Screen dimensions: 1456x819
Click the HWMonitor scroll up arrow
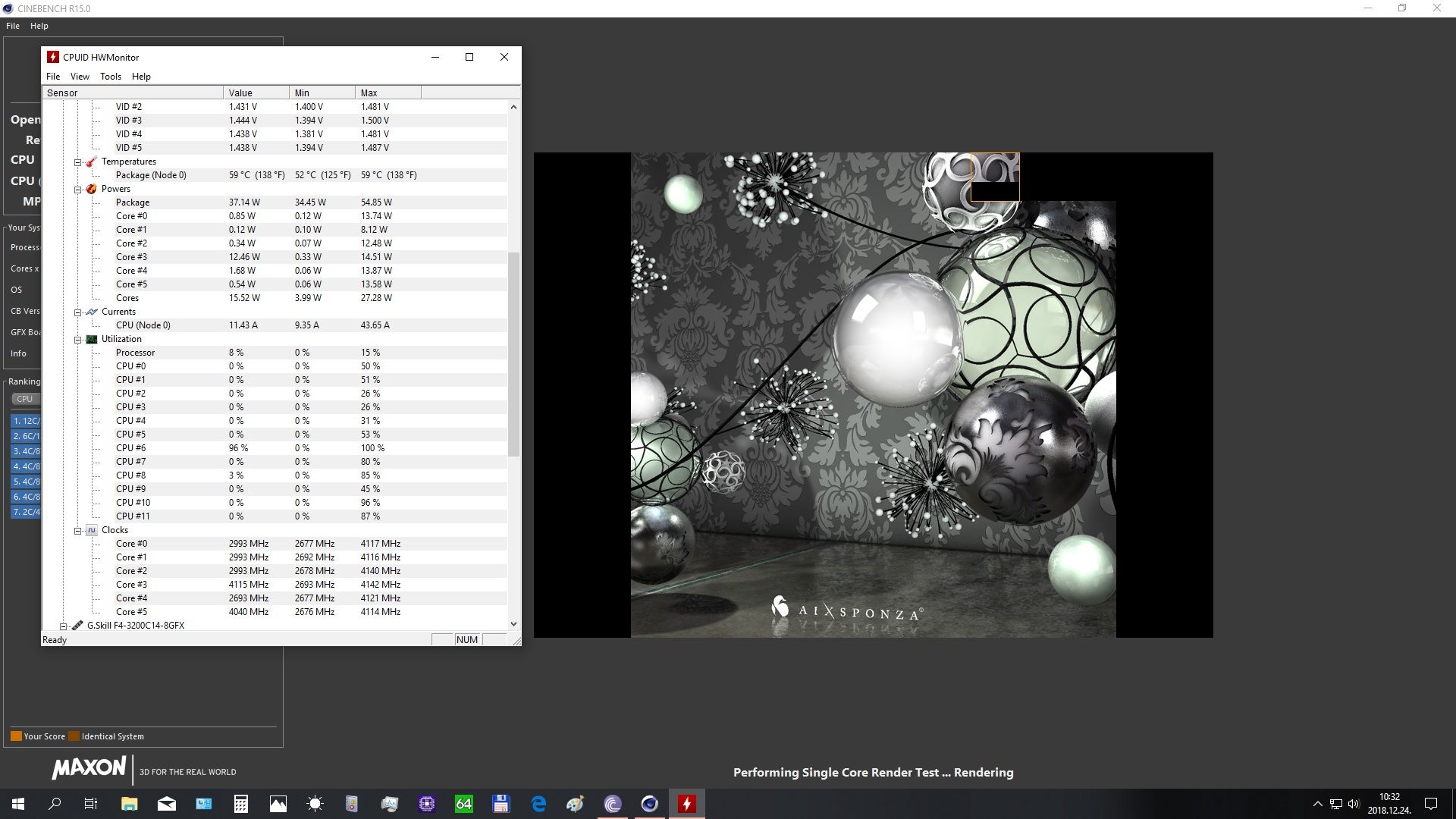tap(513, 107)
